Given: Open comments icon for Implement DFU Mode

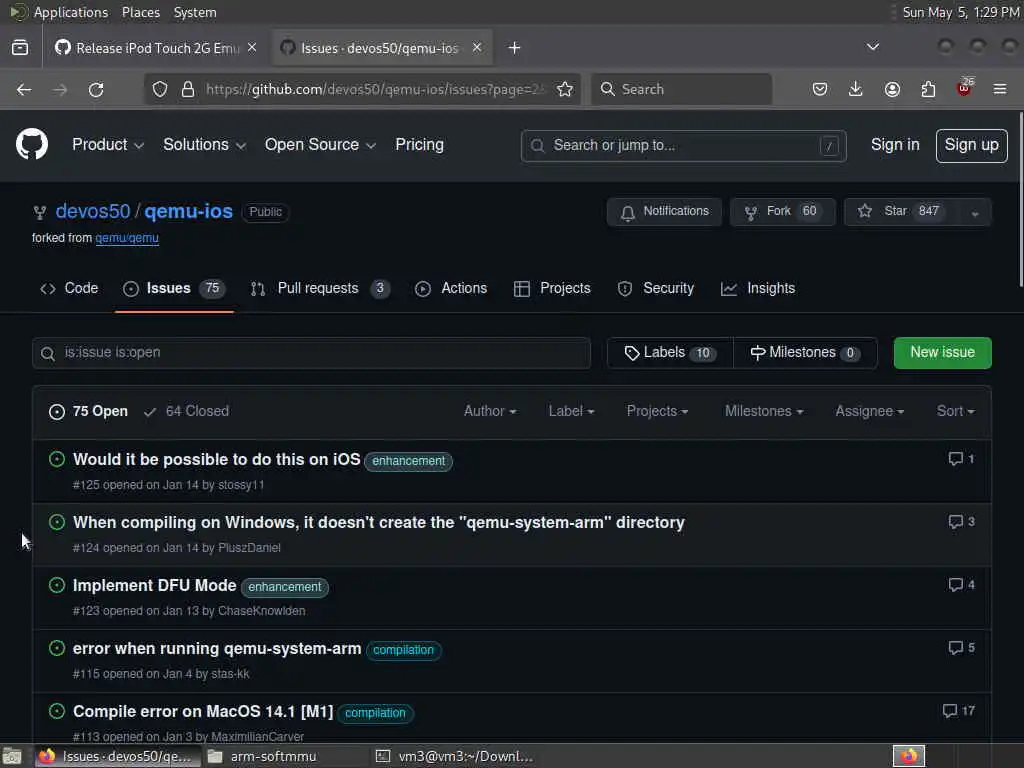Looking at the screenshot, I should tap(961, 585).
